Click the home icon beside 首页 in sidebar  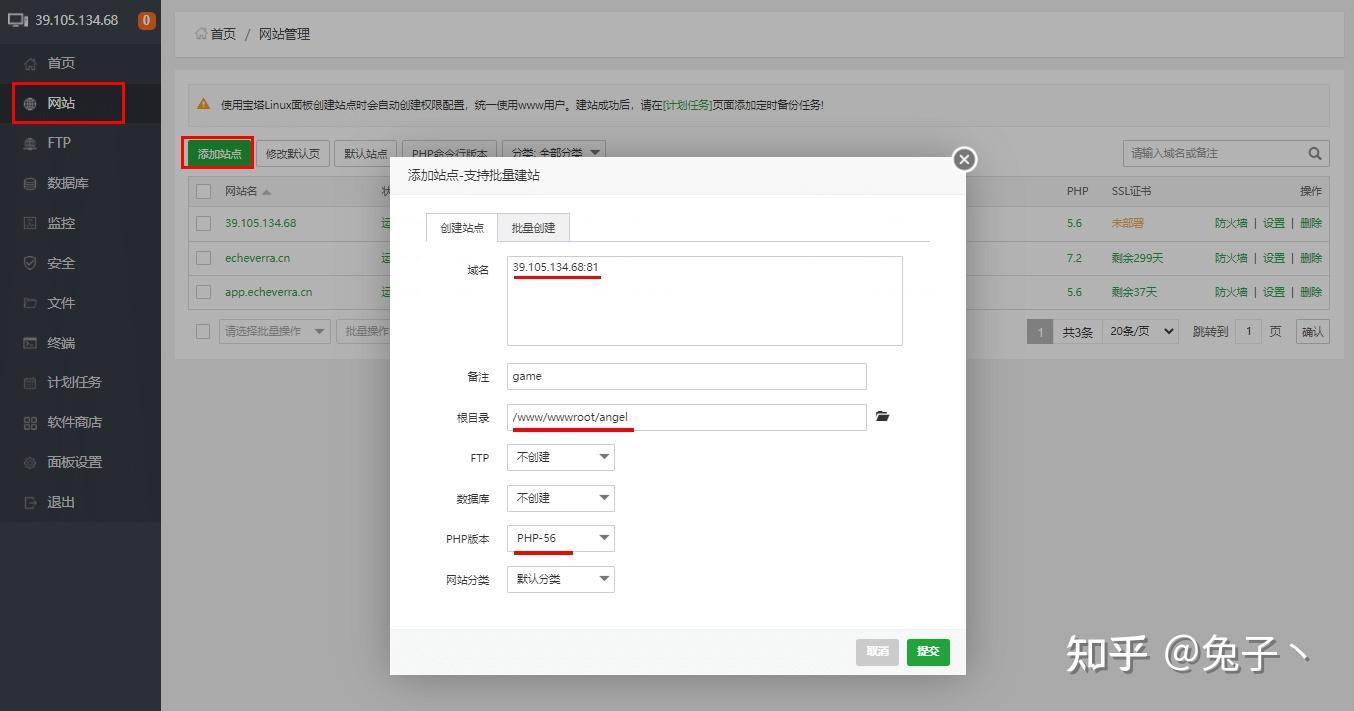[x=30, y=63]
